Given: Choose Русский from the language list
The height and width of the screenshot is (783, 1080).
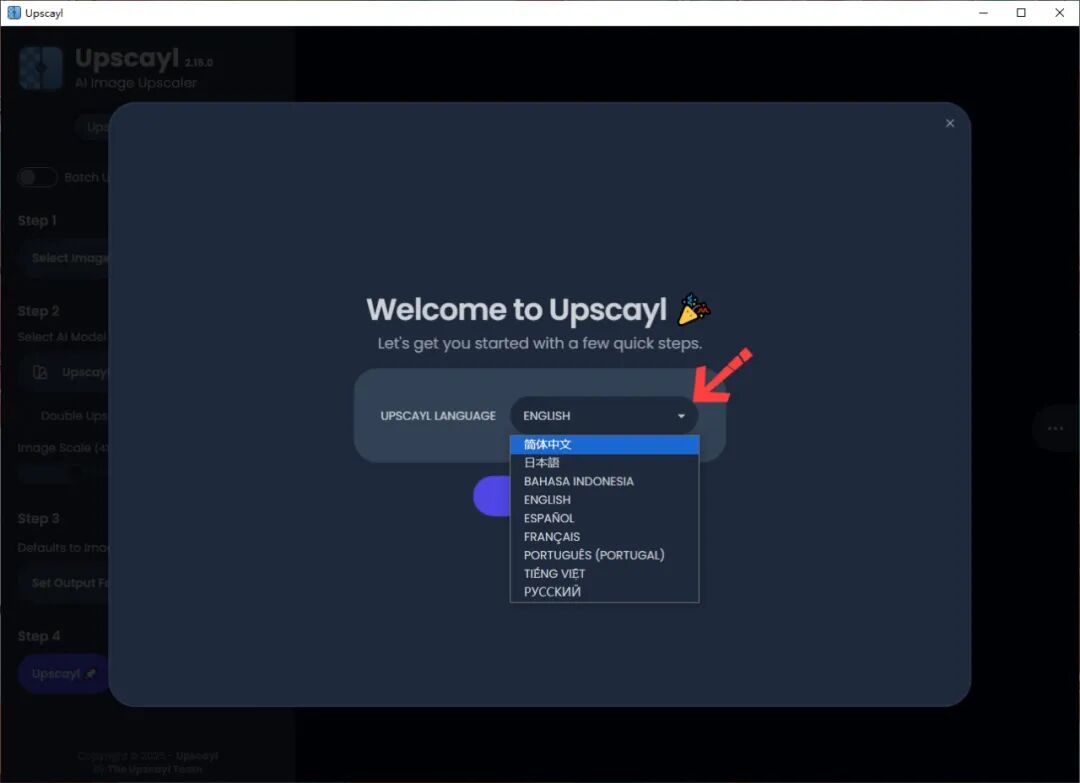Looking at the screenshot, I should [x=604, y=592].
